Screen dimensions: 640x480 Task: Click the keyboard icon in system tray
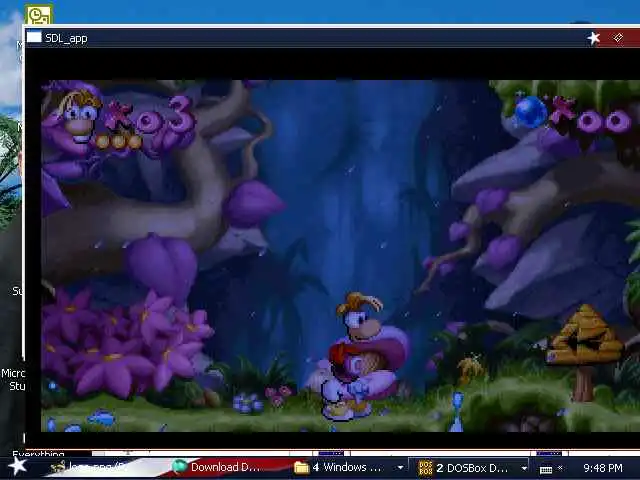pos(546,469)
